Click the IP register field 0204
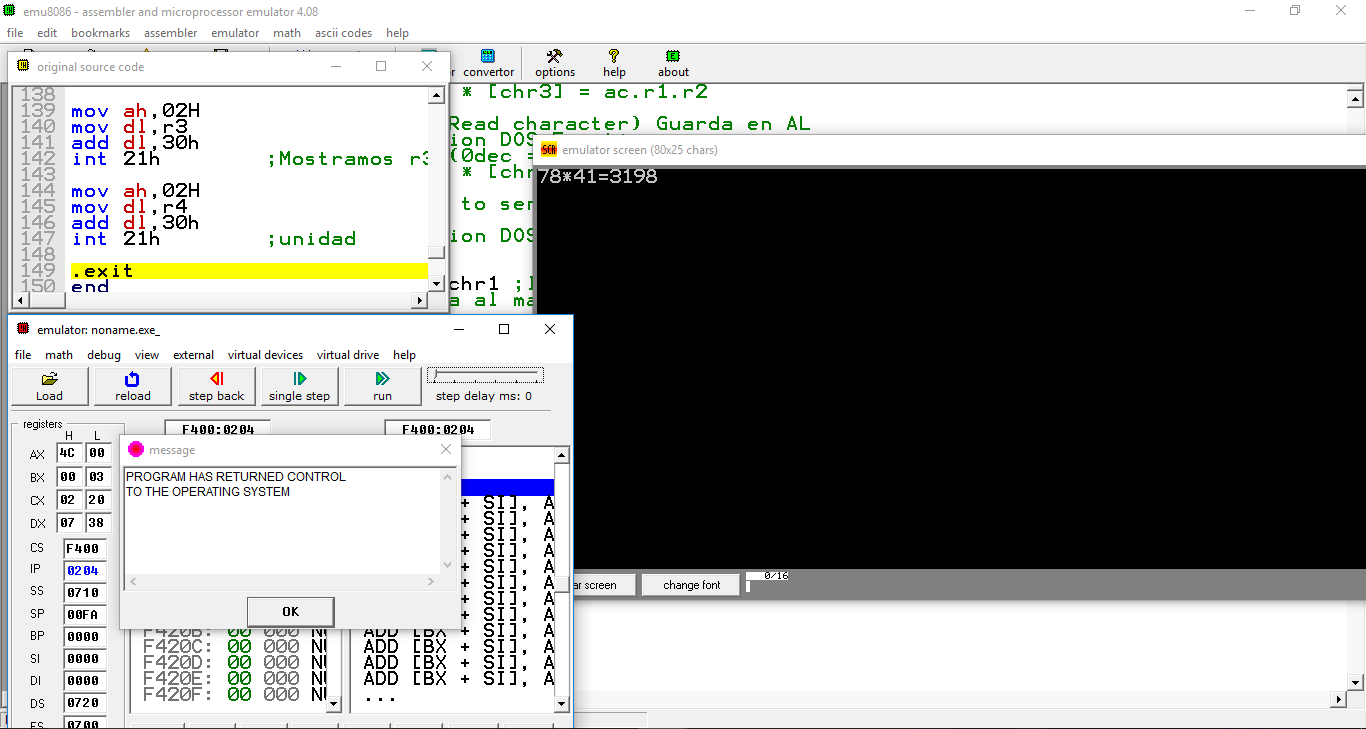The height and width of the screenshot is (729, 1366). click(x=84, y=571)
